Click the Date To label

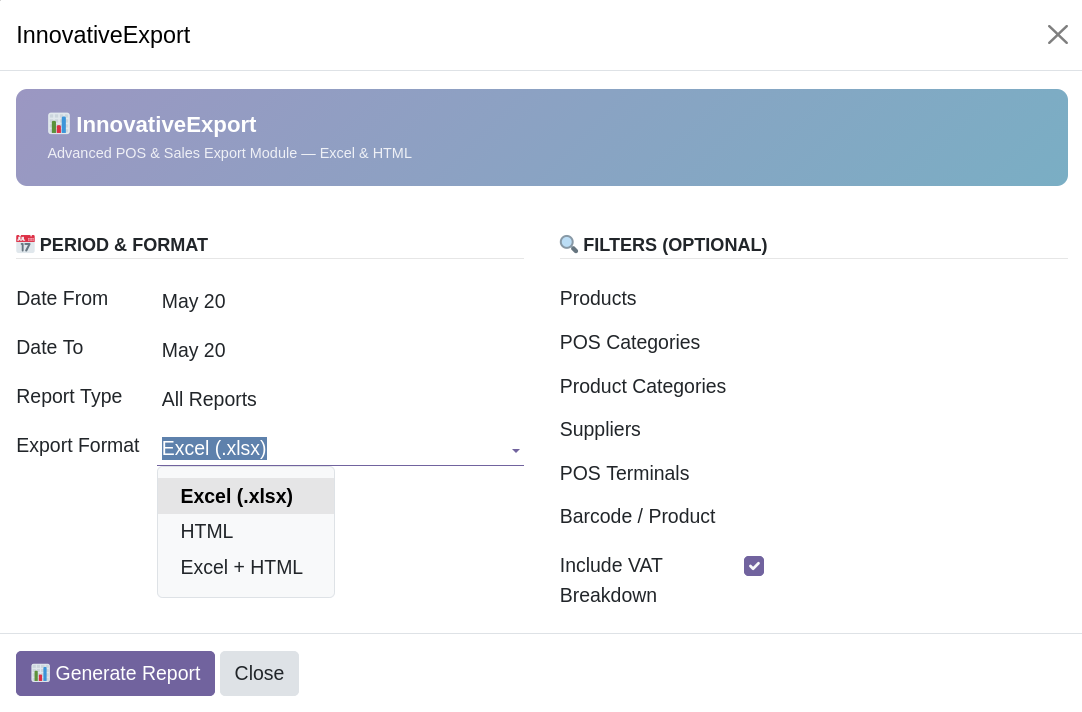(50, 348)
